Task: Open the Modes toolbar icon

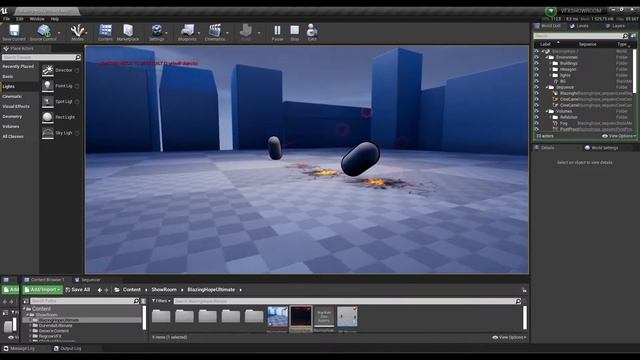Action: [x=77, y=31]
